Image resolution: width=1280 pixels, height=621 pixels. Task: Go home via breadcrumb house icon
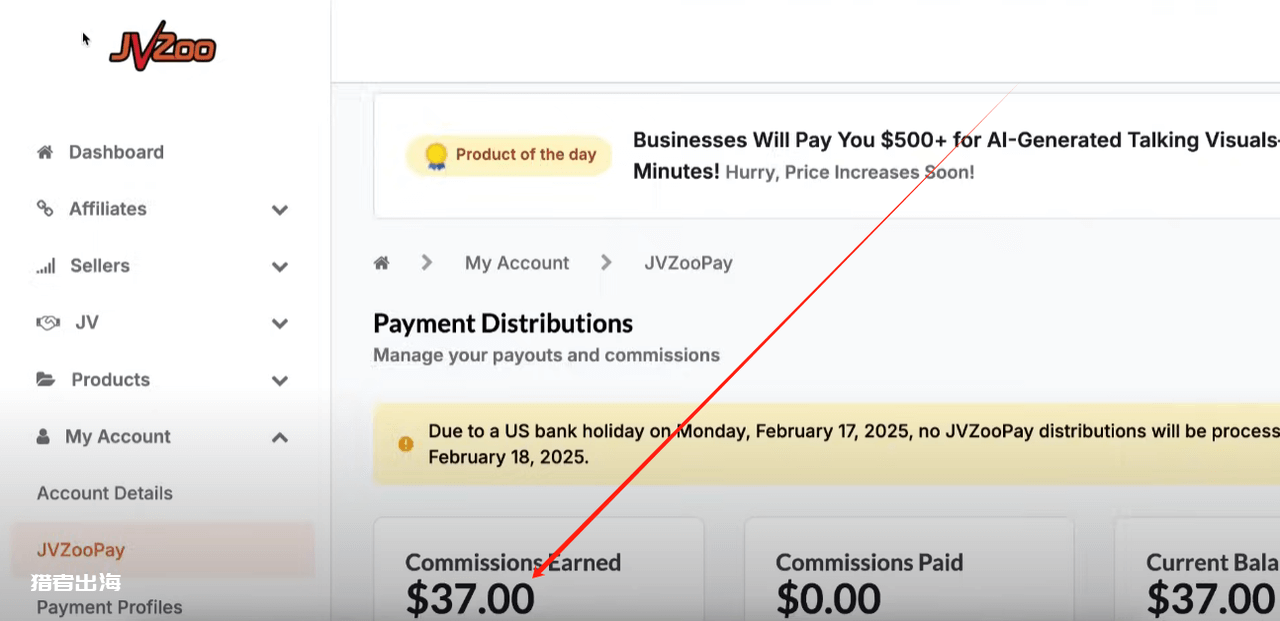point(381,263)
